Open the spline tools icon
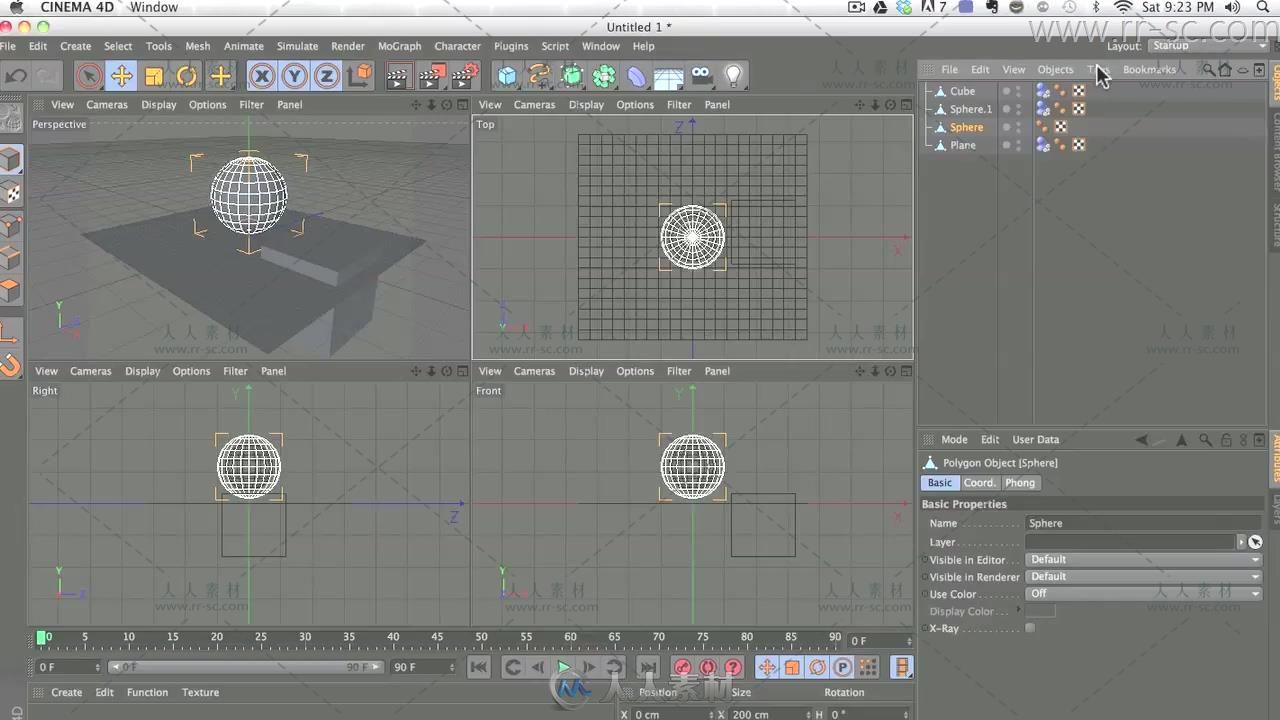The height and width of the screenshot is (720, 1280). pos(540,76)
